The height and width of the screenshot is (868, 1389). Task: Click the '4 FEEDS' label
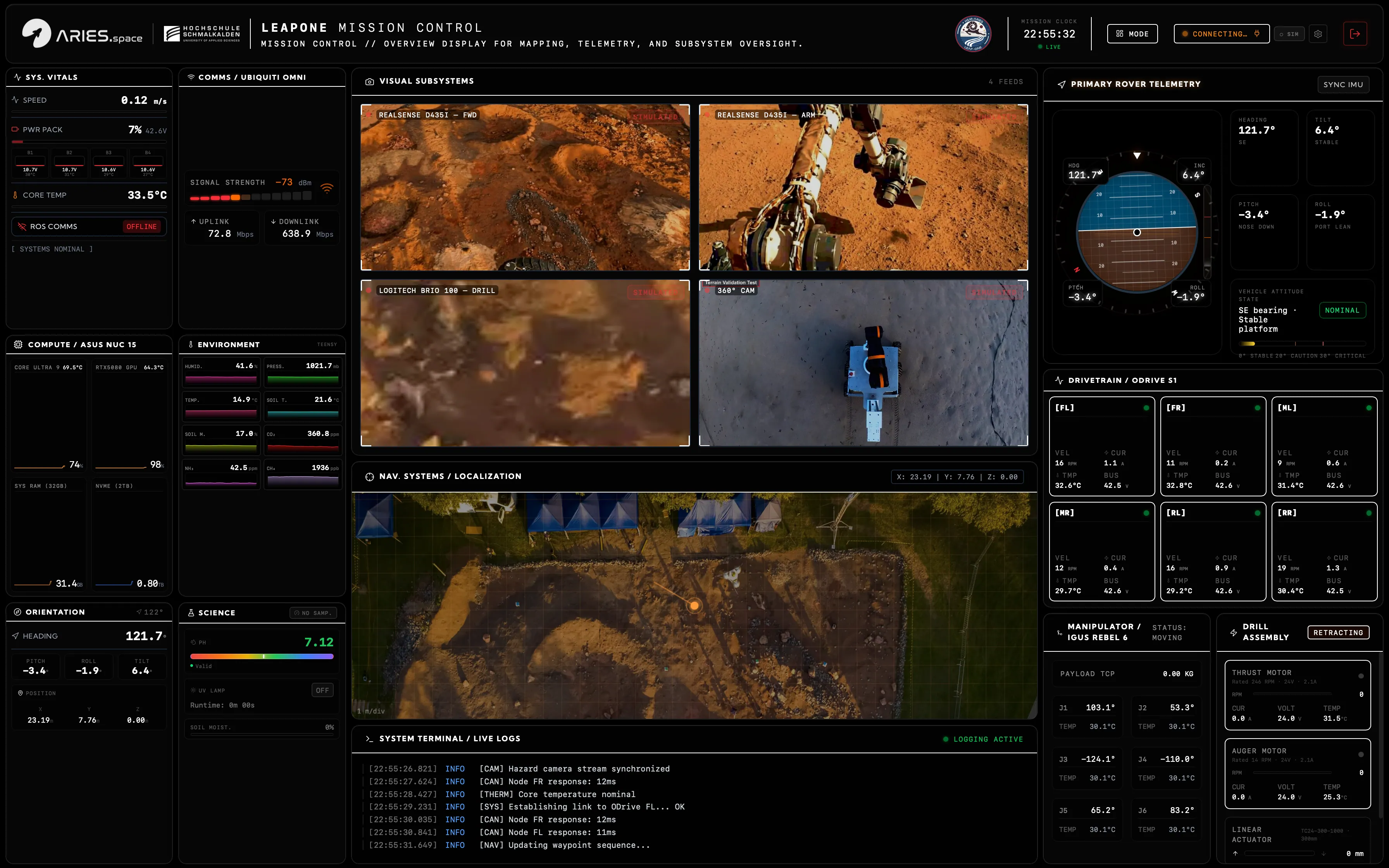pyautogui.click(x=1006, y=81)
